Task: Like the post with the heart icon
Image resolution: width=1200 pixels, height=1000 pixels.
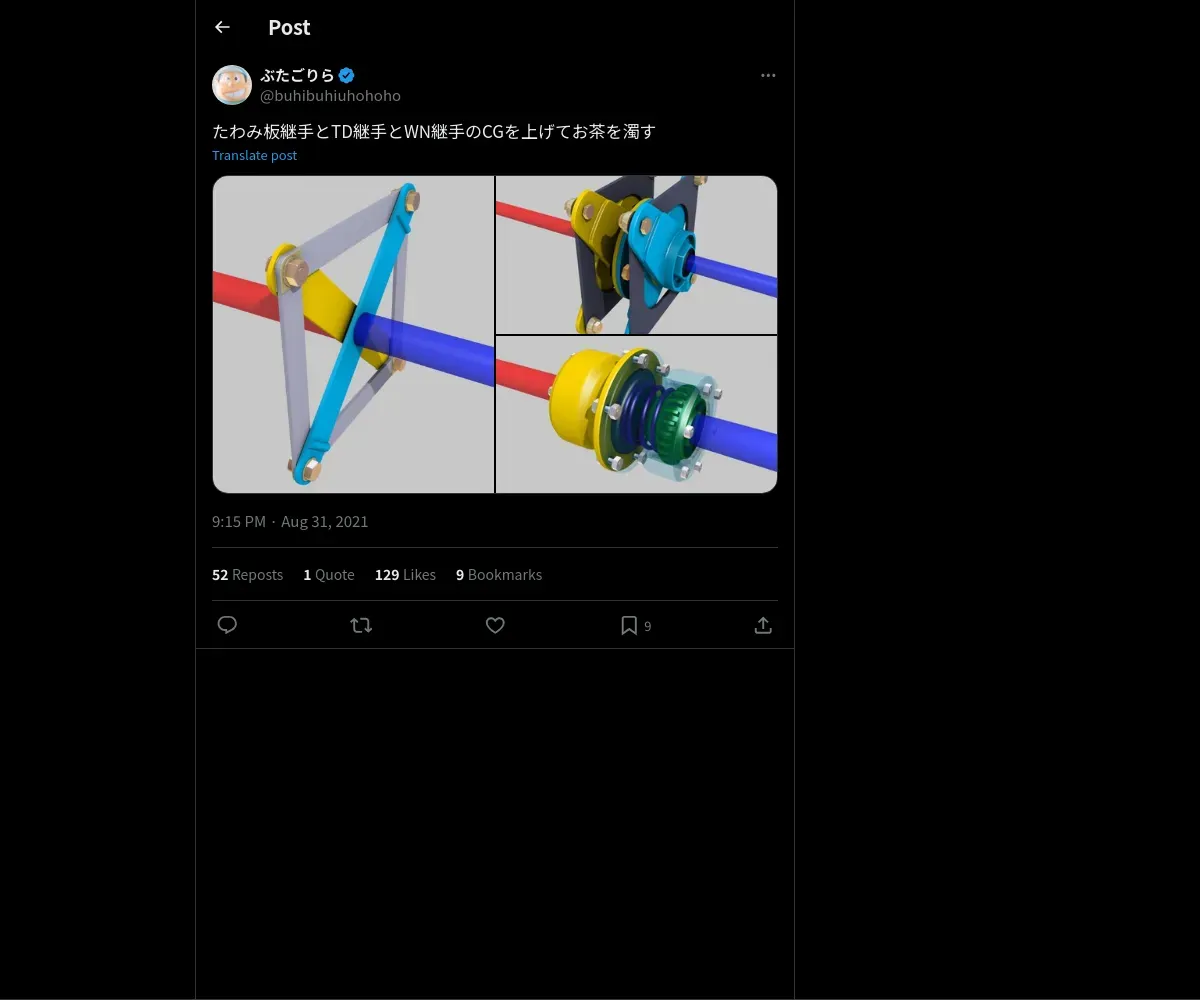Action: pyautogui.click(x=495, y=625)
